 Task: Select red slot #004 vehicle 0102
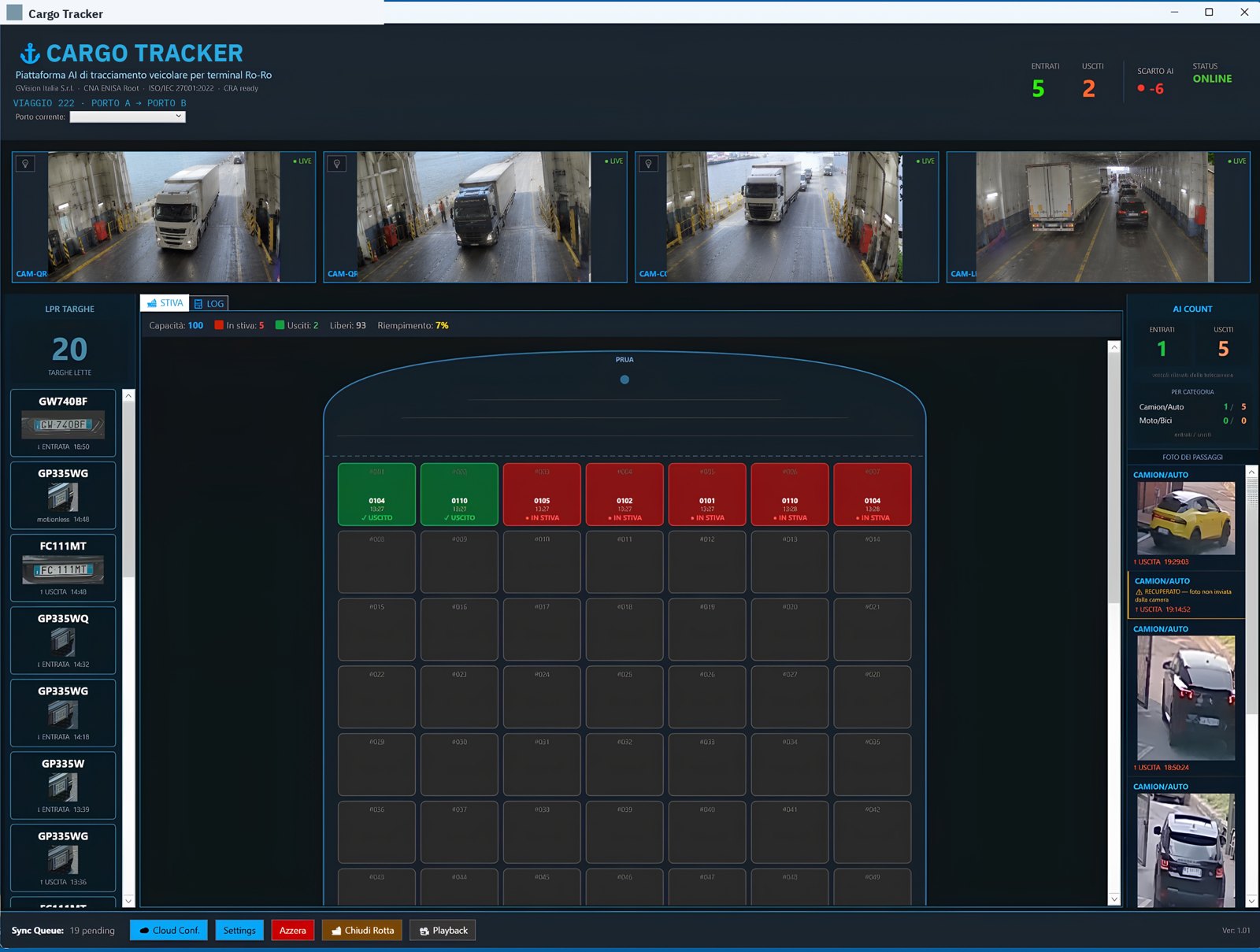pos(624,495)
